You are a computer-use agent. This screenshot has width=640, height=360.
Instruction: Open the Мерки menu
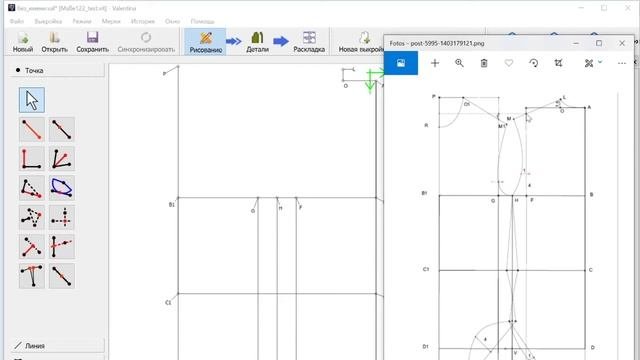(x=111, y=21)
